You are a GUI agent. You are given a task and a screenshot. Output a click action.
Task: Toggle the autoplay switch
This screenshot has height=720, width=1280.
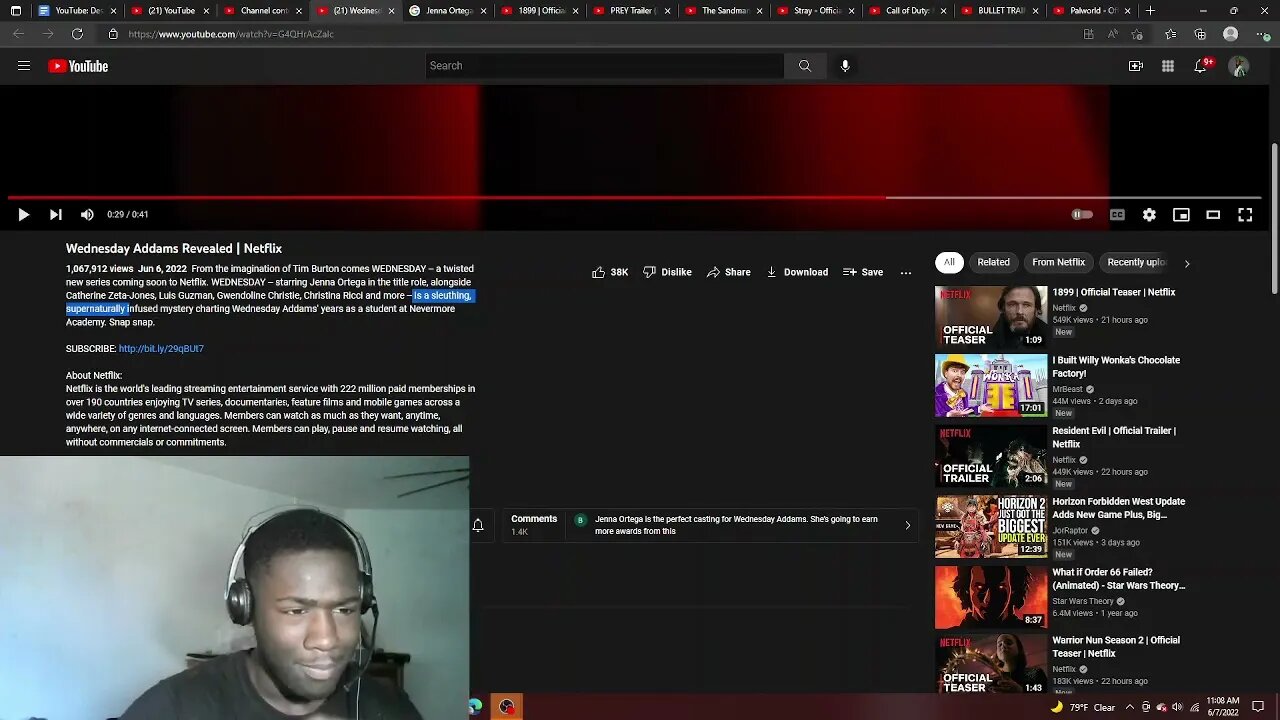[x=1082, y=214]
